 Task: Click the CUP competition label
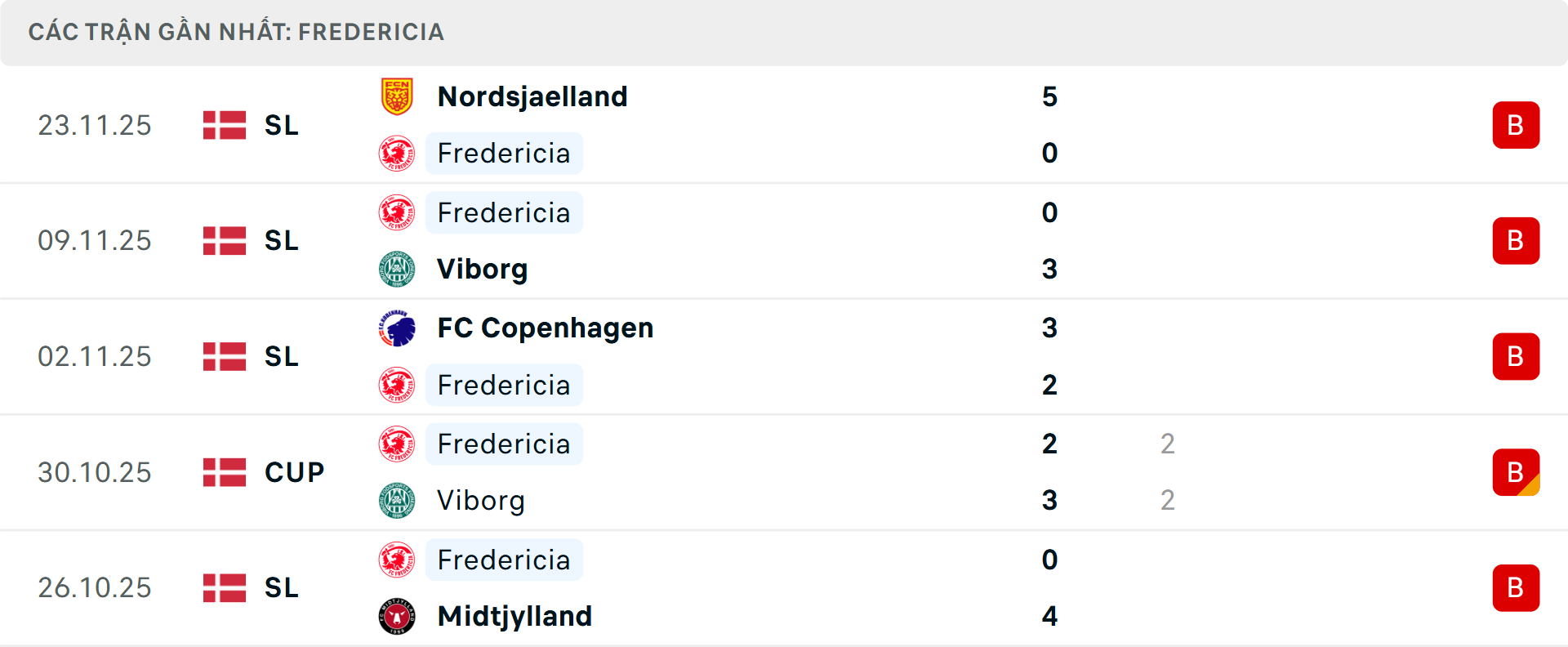[x=294, y=472]
